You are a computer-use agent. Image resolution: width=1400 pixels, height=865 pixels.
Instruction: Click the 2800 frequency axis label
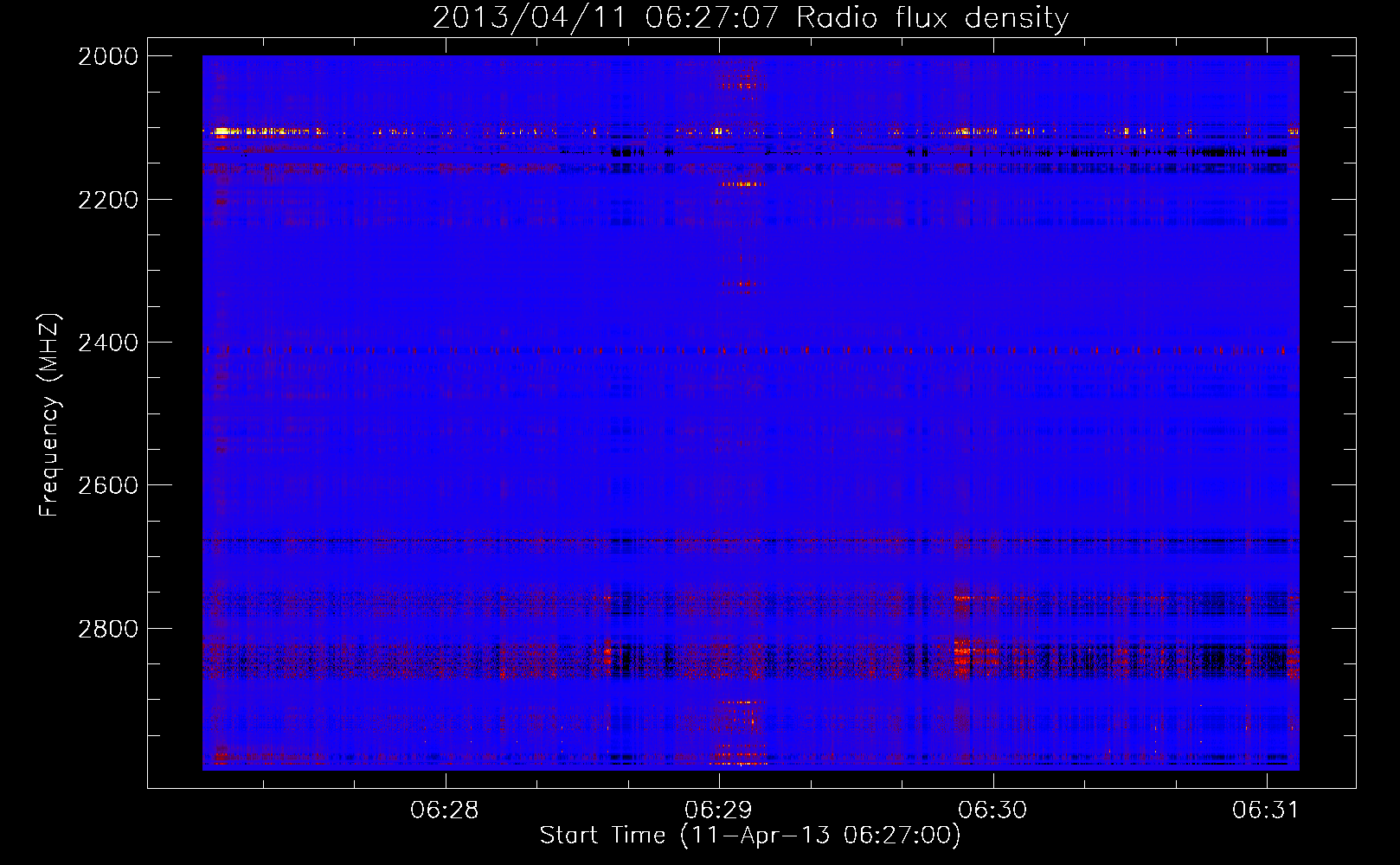(108, 629)
